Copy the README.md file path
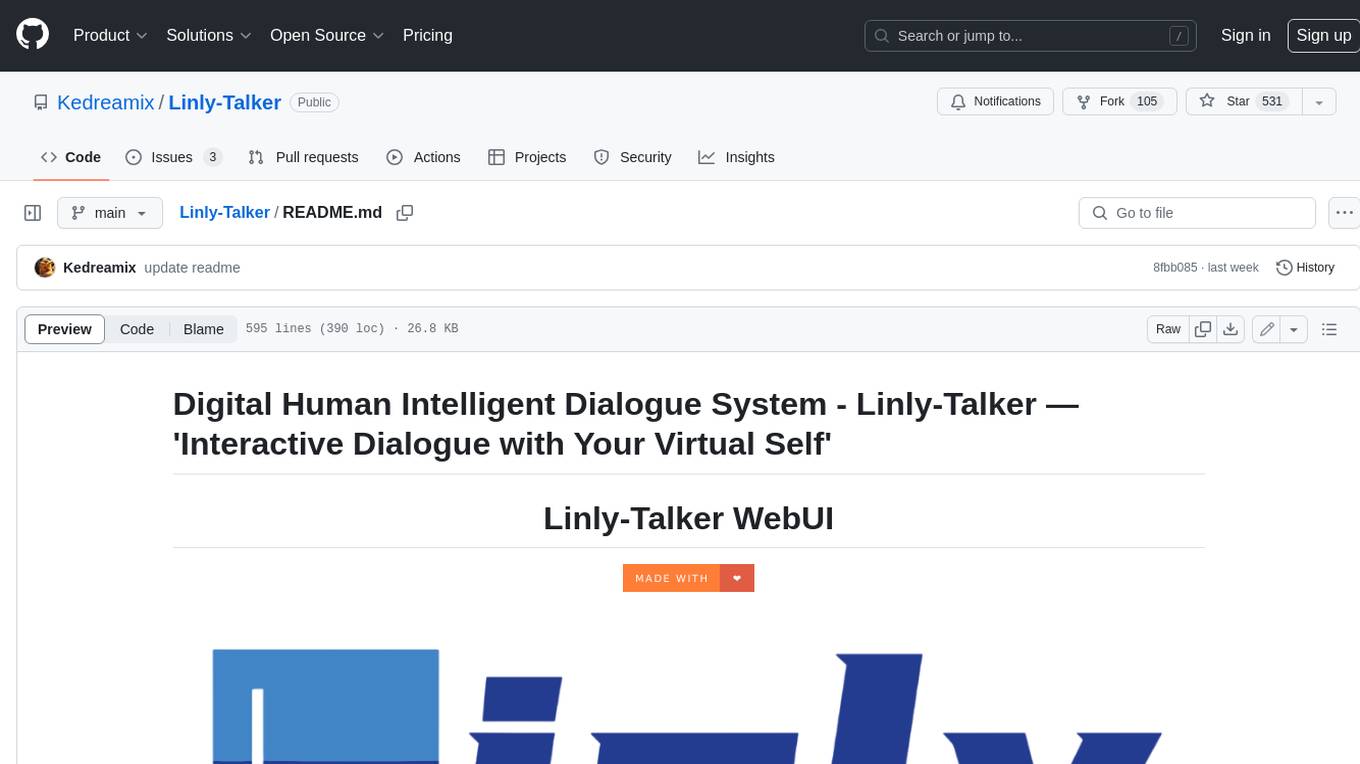 pos(405,212)
